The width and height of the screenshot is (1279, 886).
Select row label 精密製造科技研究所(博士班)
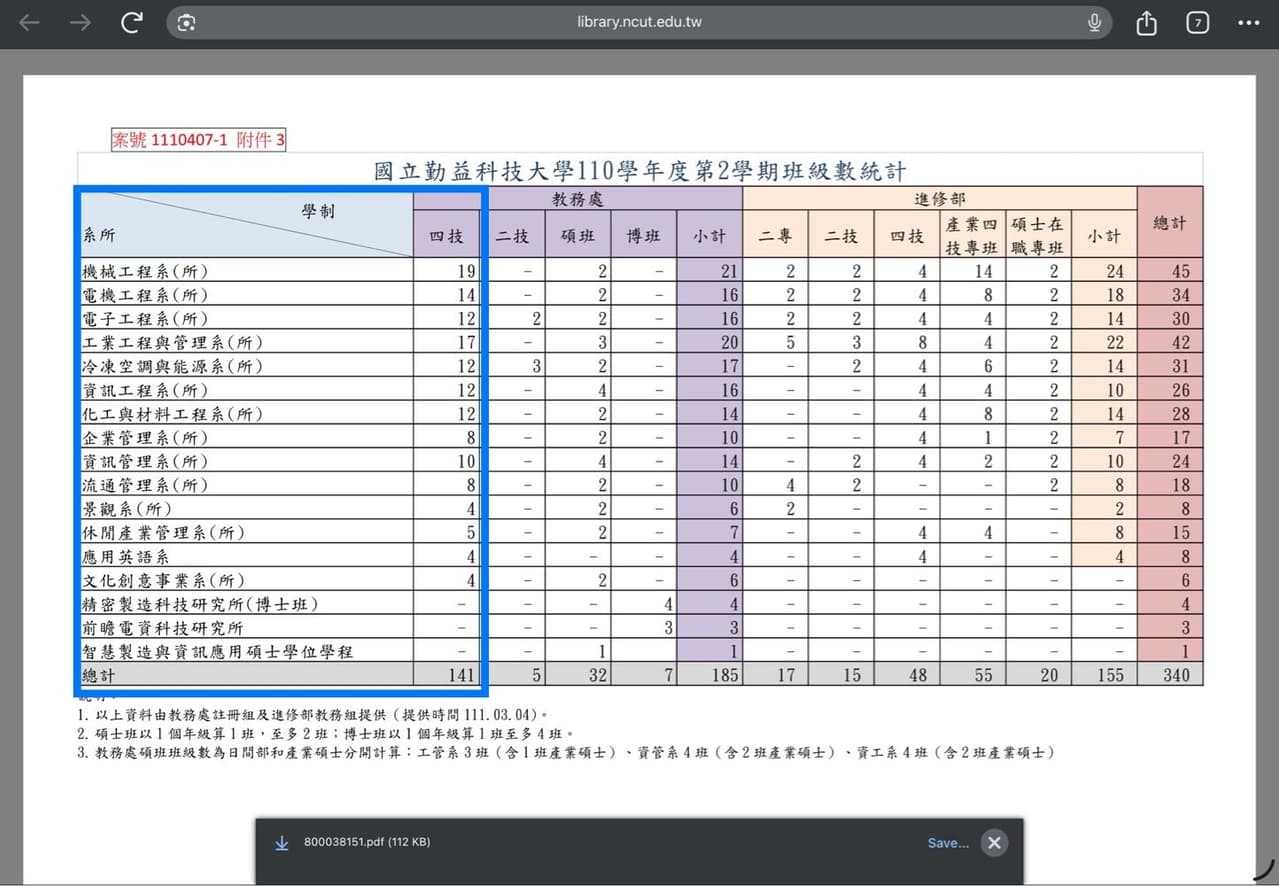tap(201, 604)
